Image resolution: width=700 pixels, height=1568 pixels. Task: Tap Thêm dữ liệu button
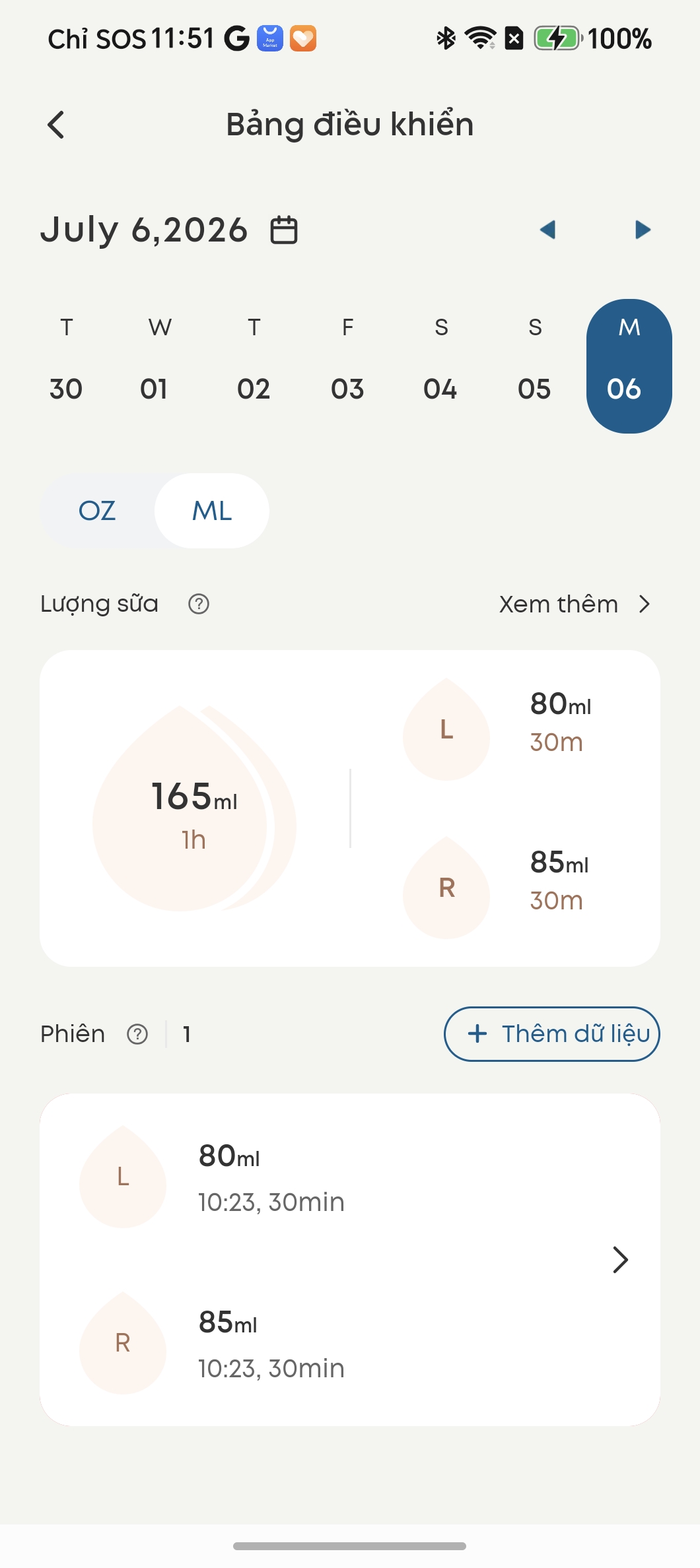(x=552, y=1034)
